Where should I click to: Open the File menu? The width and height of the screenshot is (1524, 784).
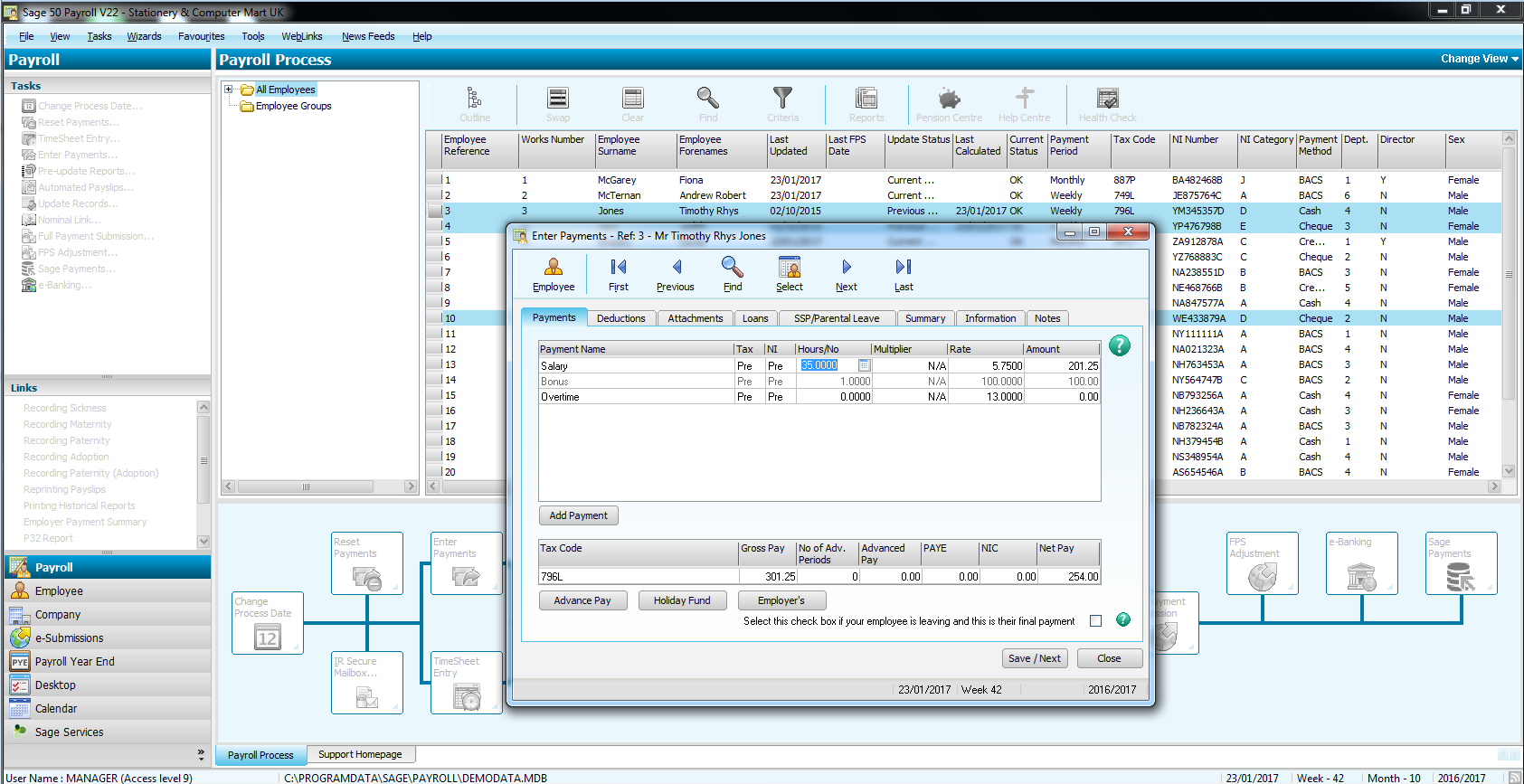coord(26,36)
